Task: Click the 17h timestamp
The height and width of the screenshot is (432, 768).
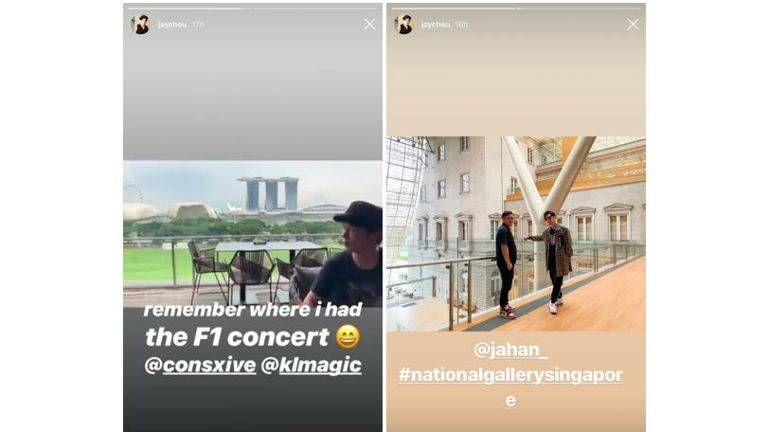Action: [x=198, y=24]
